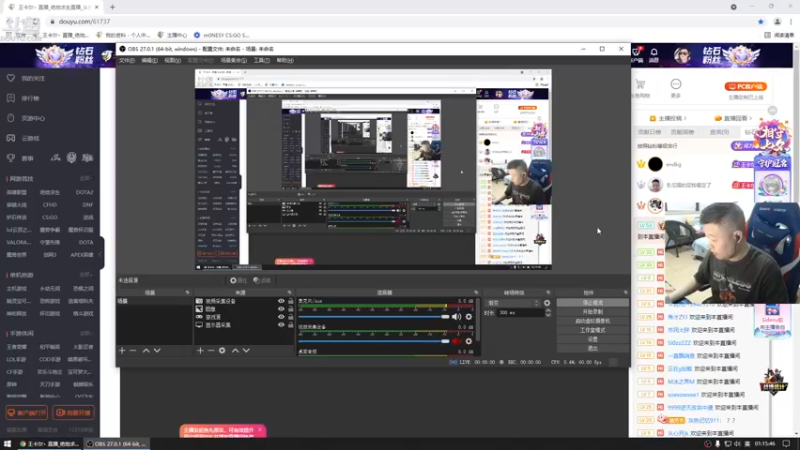The width and height of the screenshot is (800, 450).
Task: Click the orange PC客户端 button
Action: [745, 87]
